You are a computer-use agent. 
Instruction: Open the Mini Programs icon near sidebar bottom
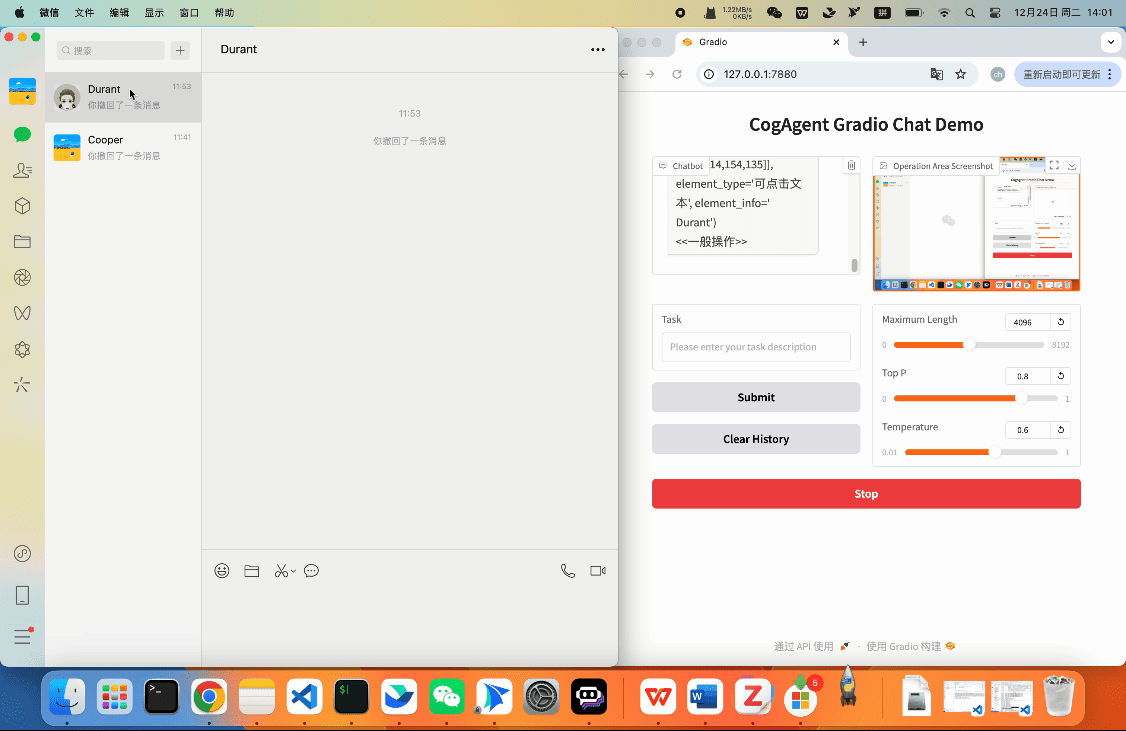(22, 554)
